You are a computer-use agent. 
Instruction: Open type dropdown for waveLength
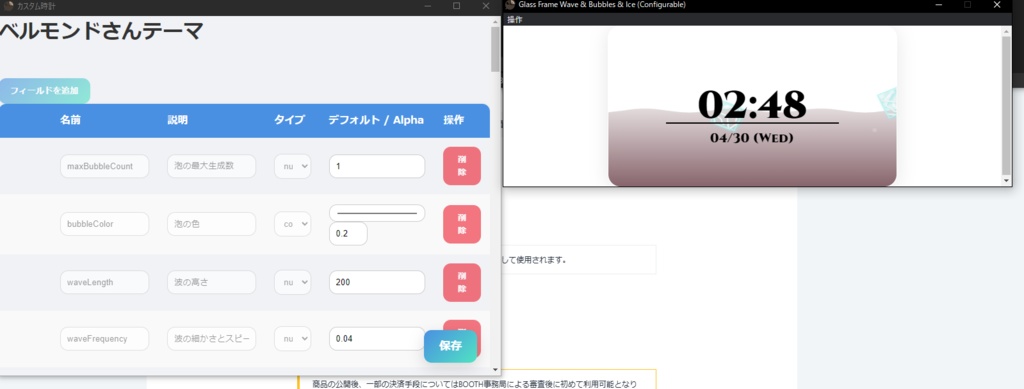[x=293, y=282]
